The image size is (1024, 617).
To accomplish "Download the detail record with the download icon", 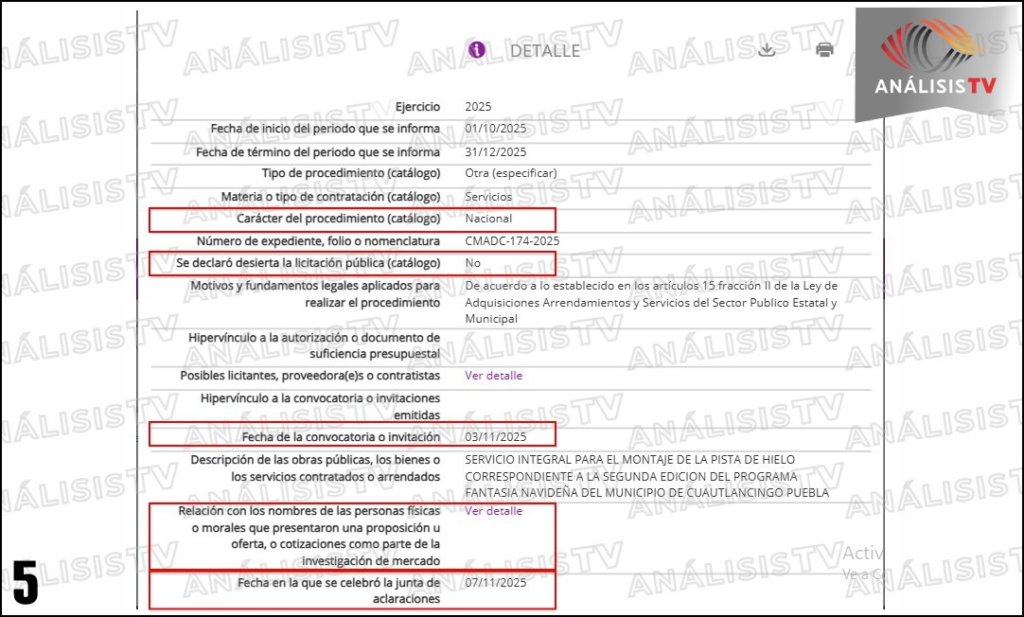I will (x=767, y=50).
